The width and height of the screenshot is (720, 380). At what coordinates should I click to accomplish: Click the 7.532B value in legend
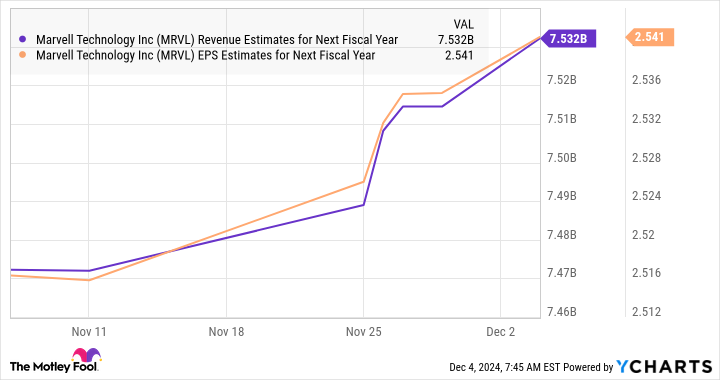[x=456, y=39]
